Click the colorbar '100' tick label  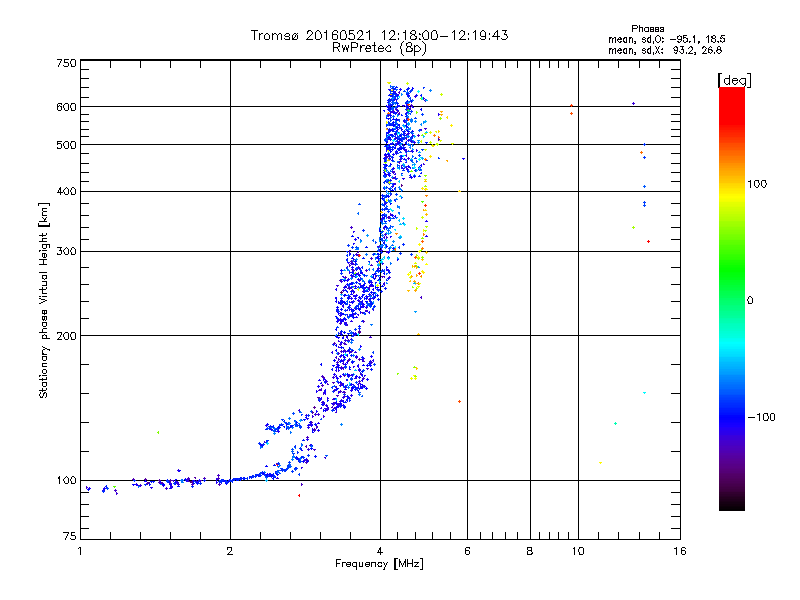[757, 184]
